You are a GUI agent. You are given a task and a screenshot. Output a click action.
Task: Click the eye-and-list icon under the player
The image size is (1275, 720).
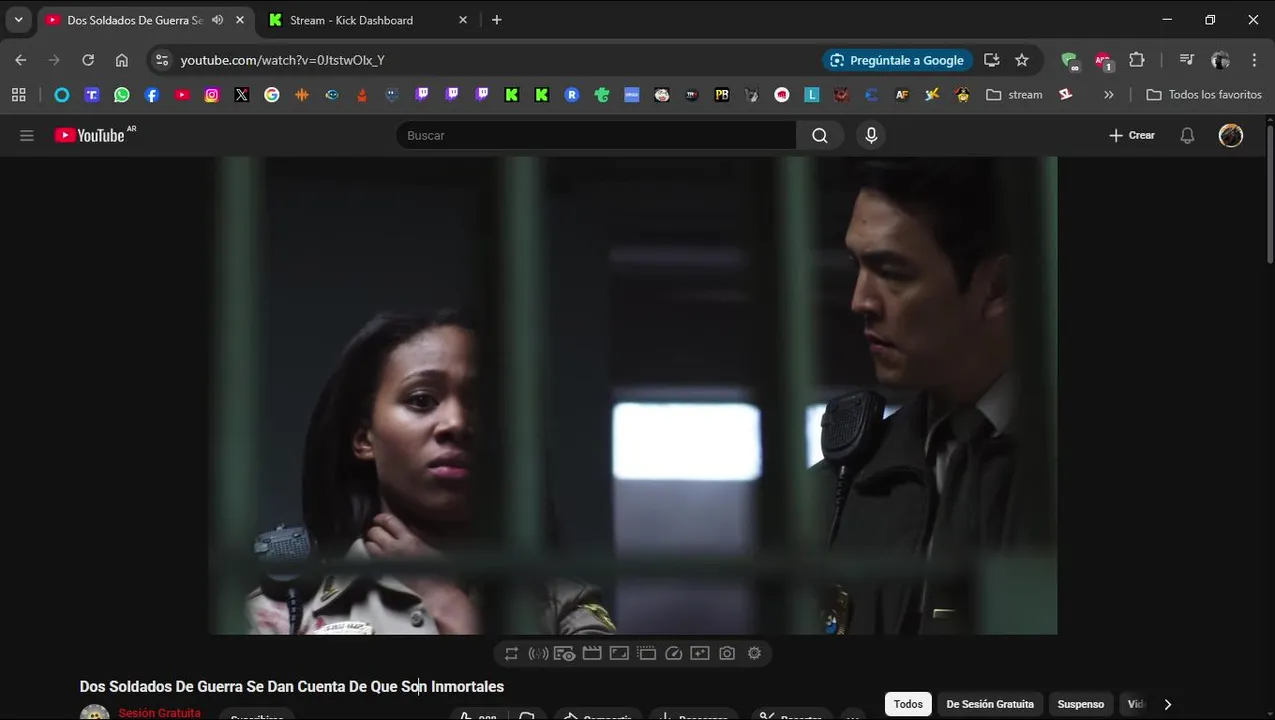[564, 654]
